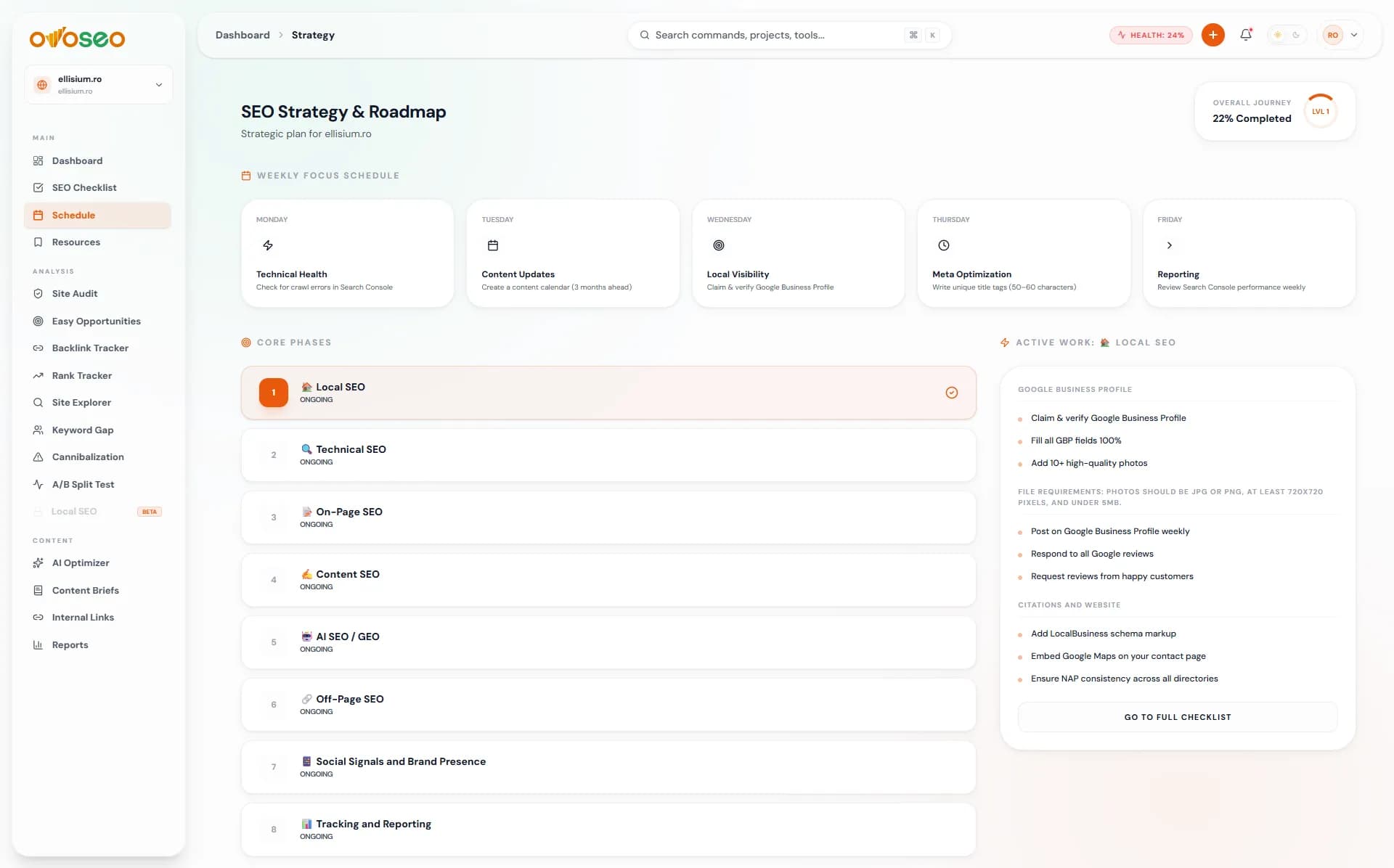Screen dimensions: 1394x868
Task: Click the Keyword Gap users icon
Action: click(38, 430)
